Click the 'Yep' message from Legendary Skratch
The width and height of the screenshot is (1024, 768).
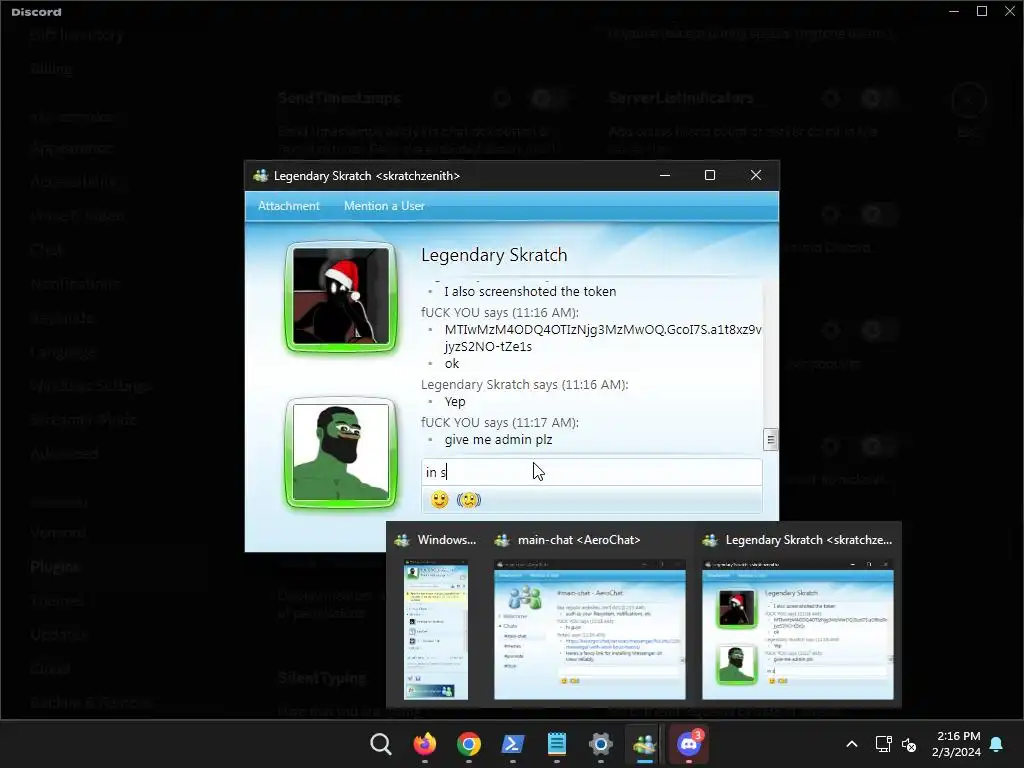(x=455, y=402)
